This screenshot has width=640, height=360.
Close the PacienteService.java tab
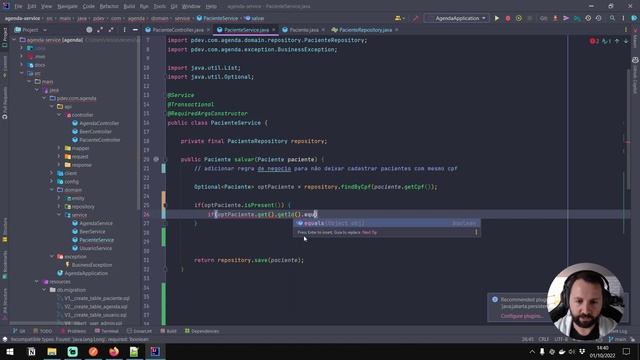pos(273,30)
